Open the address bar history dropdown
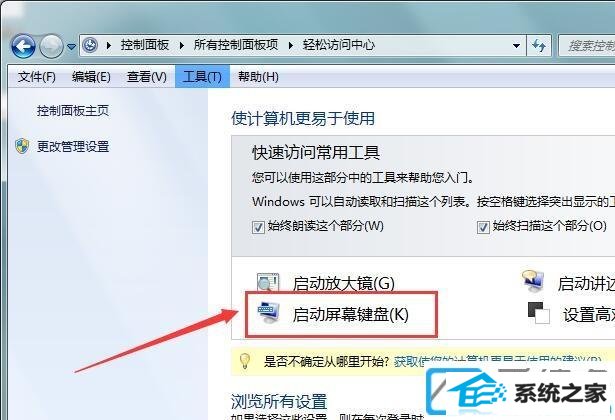 pos(516,46)
